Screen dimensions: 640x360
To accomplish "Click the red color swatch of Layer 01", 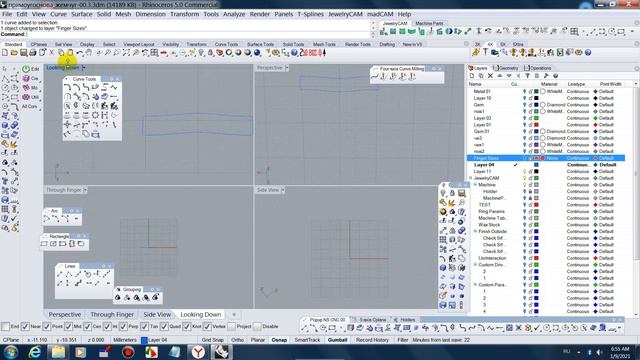I will (x=536, y=124).
